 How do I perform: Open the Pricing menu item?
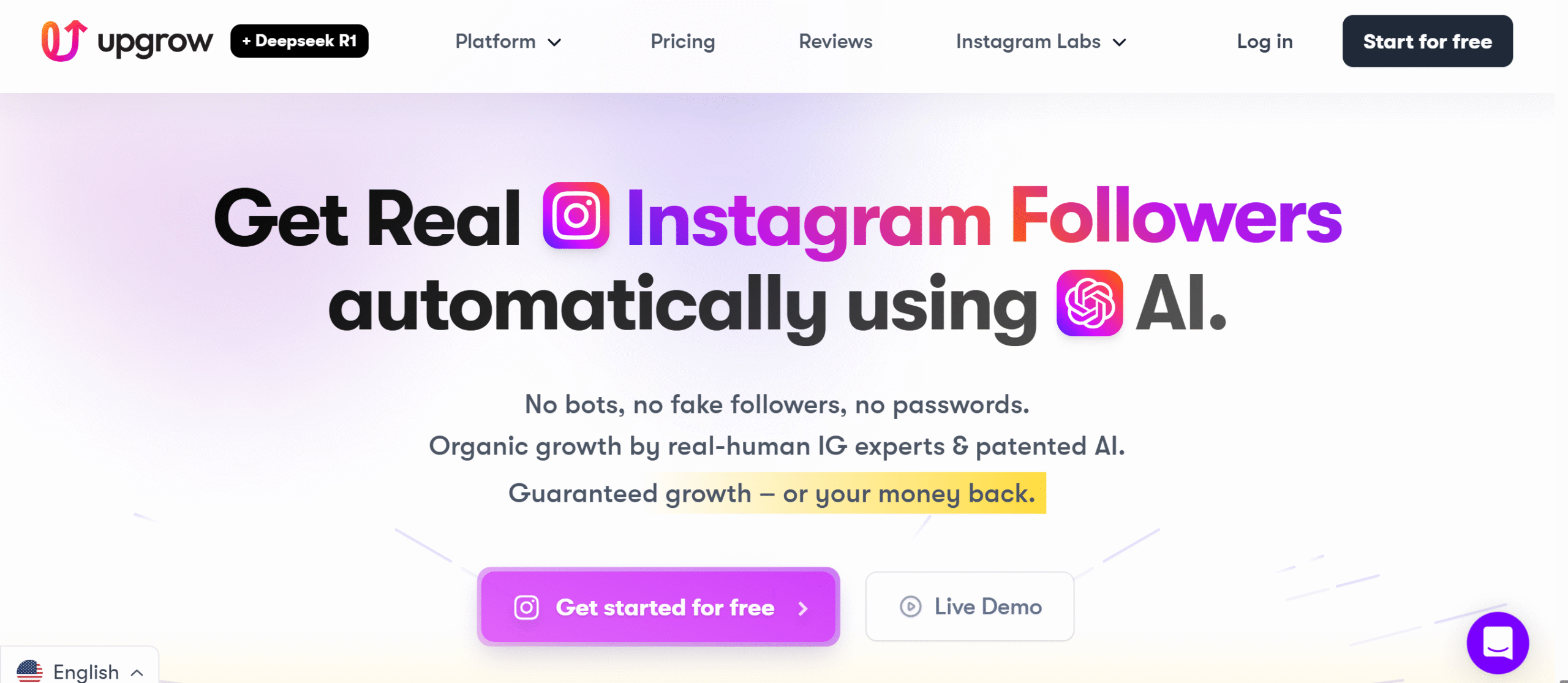point(682,41)
